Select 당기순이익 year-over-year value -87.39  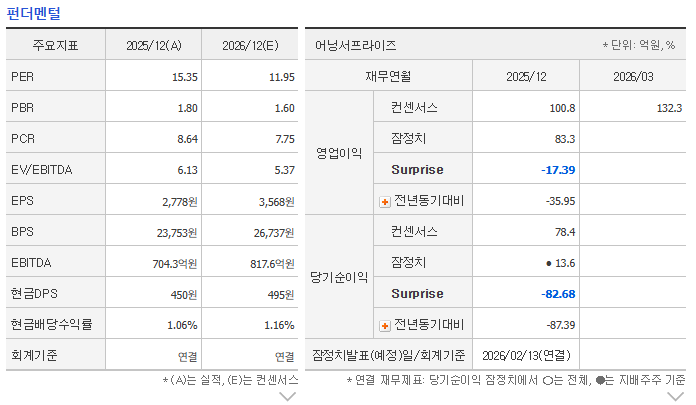click(x=561, y=325)
